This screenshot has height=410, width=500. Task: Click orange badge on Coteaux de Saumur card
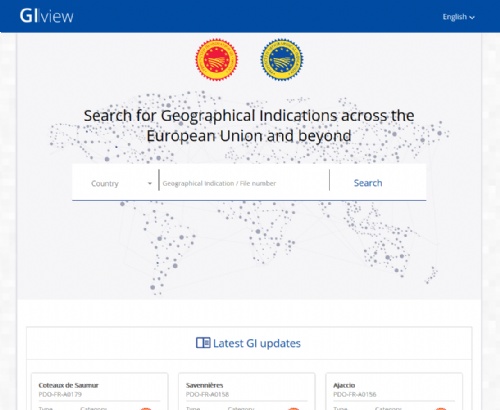[x=146, y=408]
